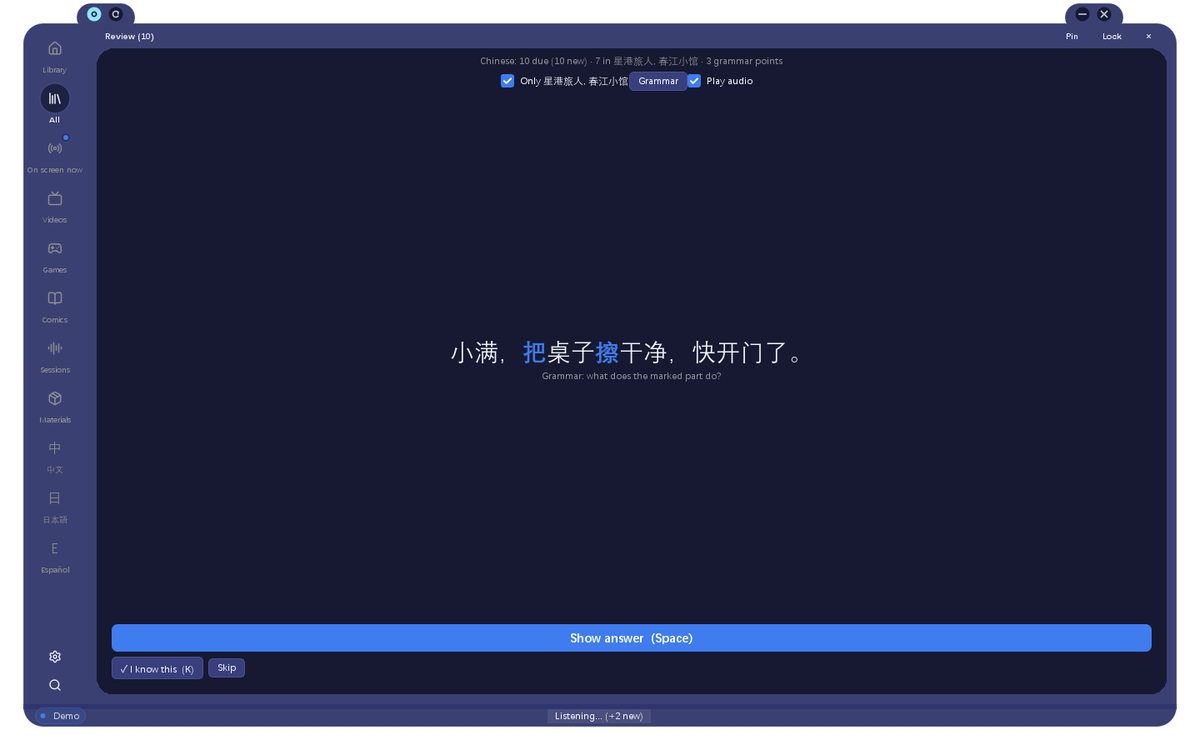Close the Review panel with the small ×
The height and width of the screenshot is (750, 1200).
(x=1148, y=36)
